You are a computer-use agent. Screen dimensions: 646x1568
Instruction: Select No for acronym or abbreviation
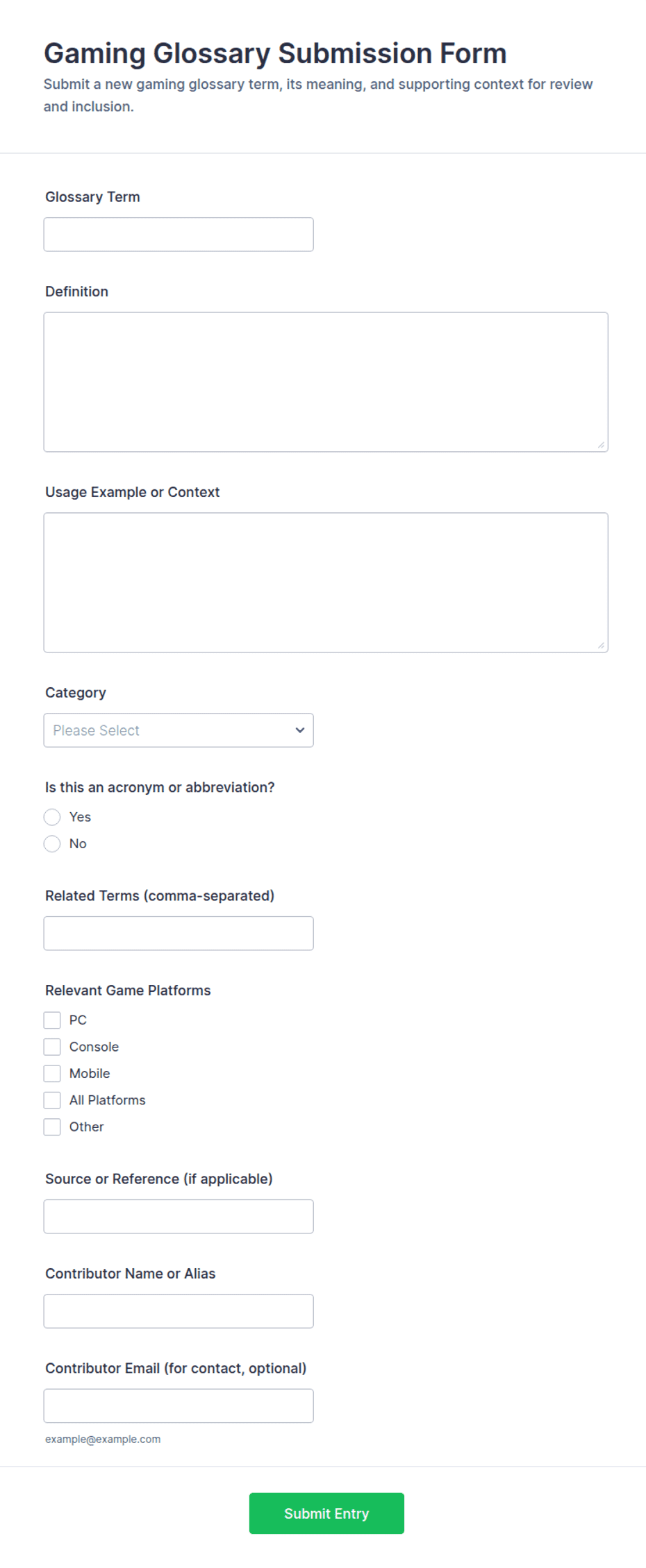[x=52, y=844]
